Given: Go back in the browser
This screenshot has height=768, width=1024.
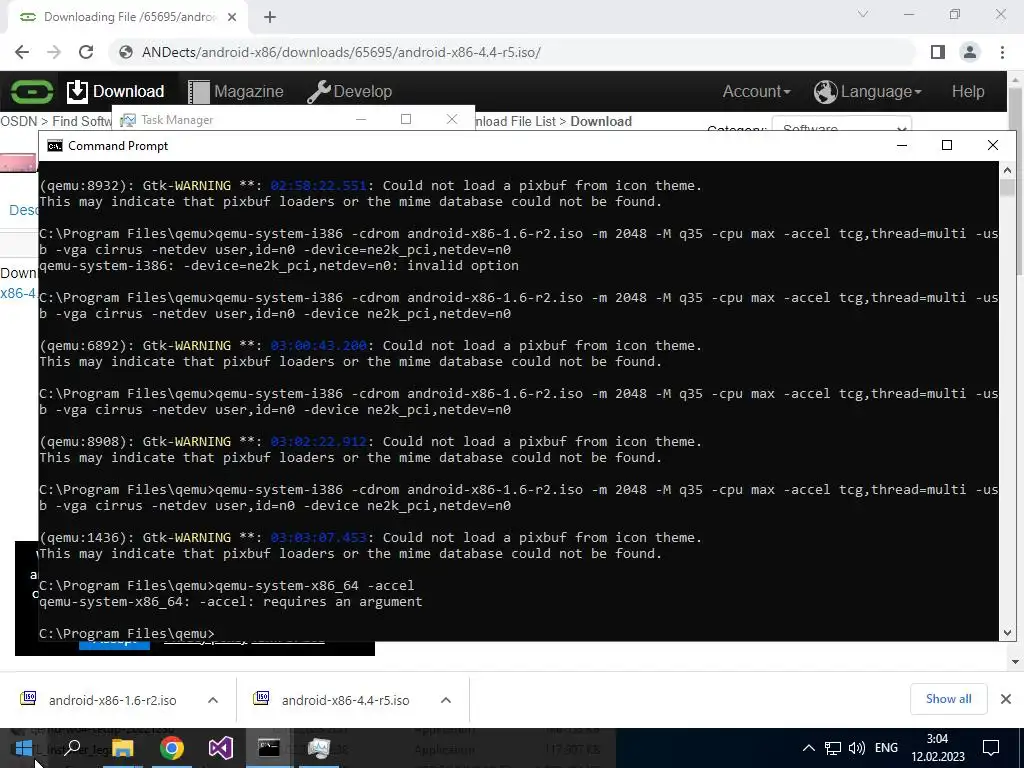Looking at the screenshot, I should pos(22,52).
